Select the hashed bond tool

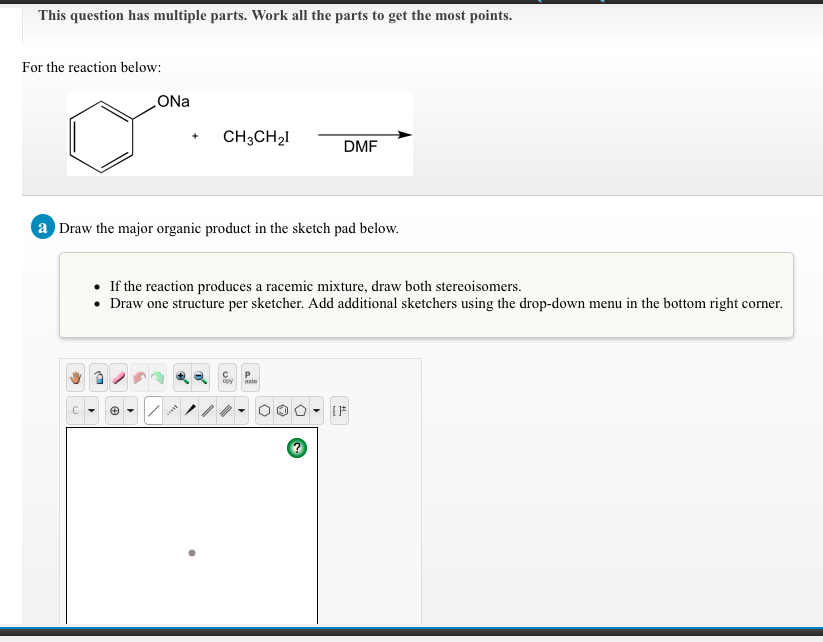173,409
